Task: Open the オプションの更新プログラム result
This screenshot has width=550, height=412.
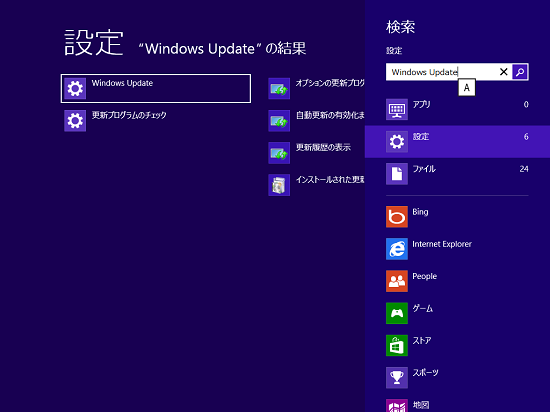Action: [x=316, y=88]
